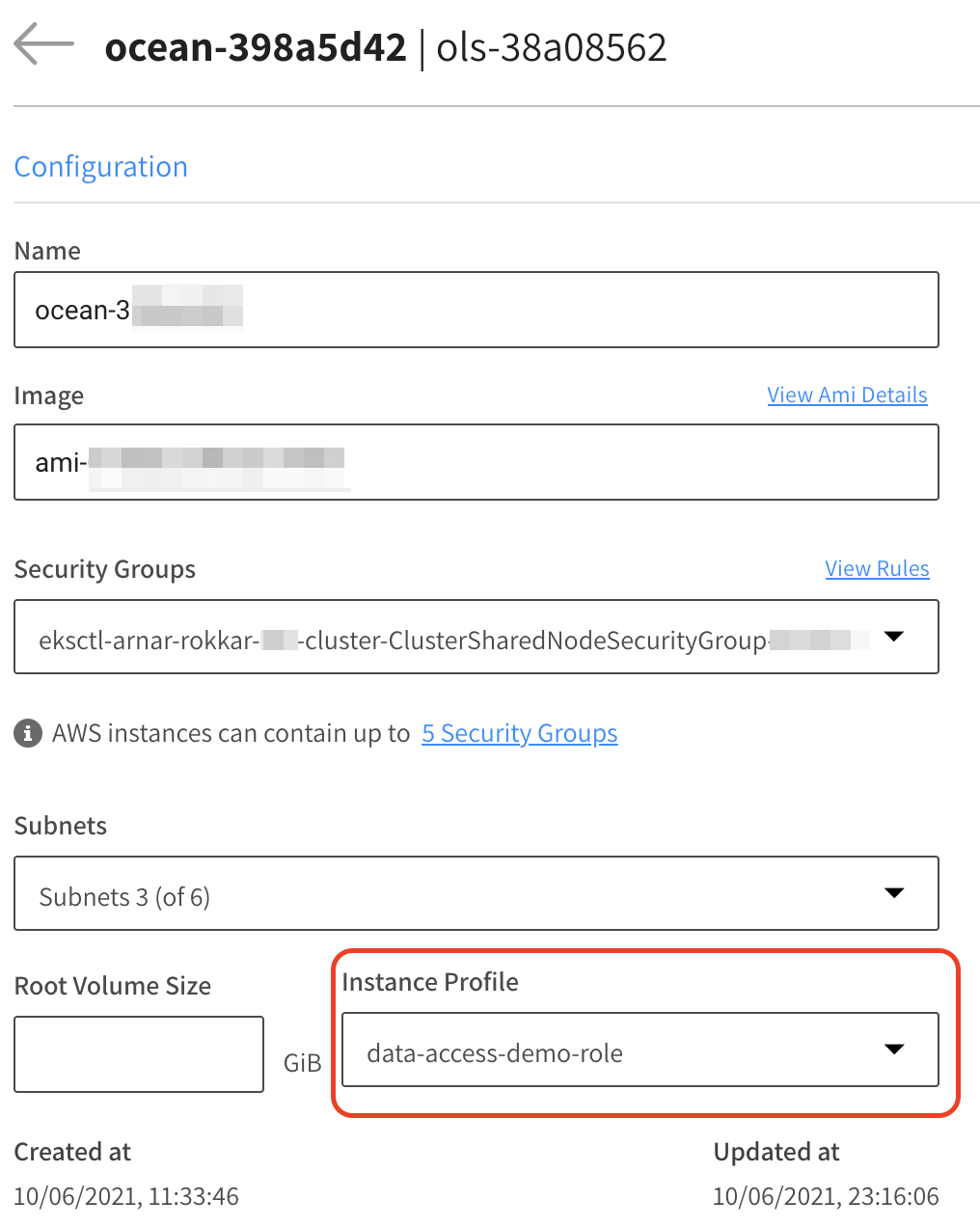
Task: Open the View Ami Details link
Action: [847, 395]
